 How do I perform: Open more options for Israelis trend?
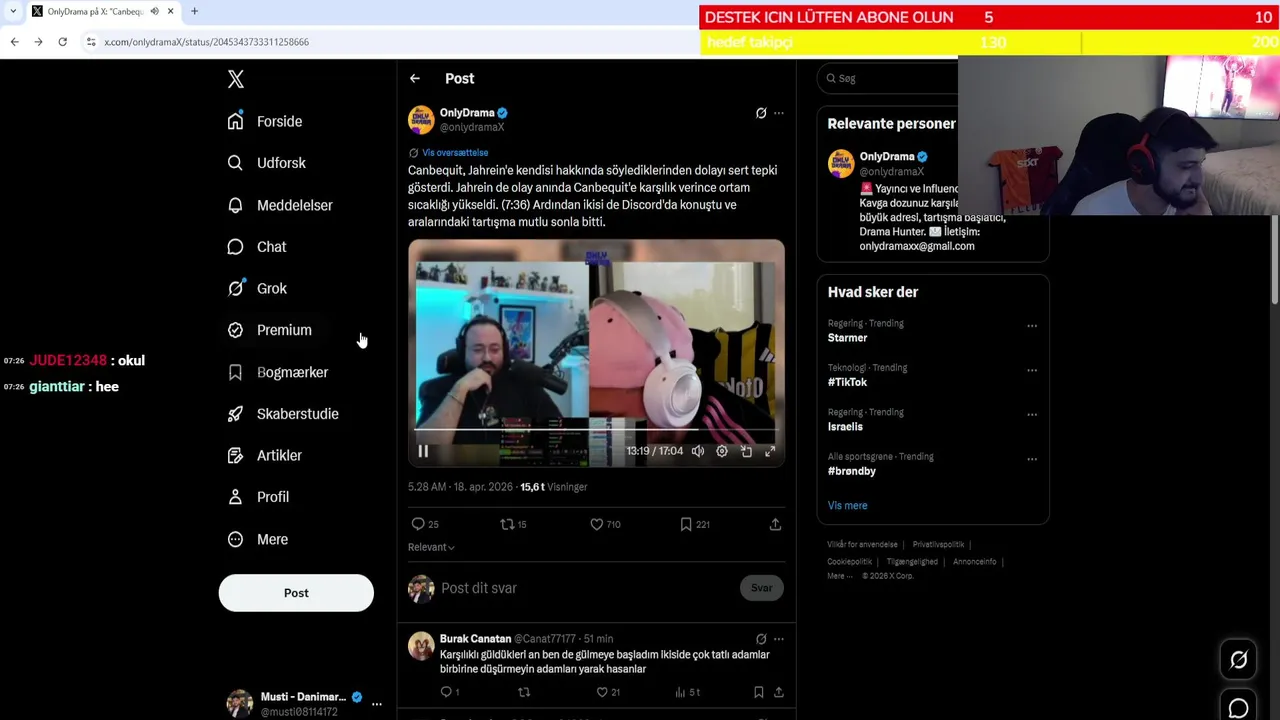(1031, 415)
